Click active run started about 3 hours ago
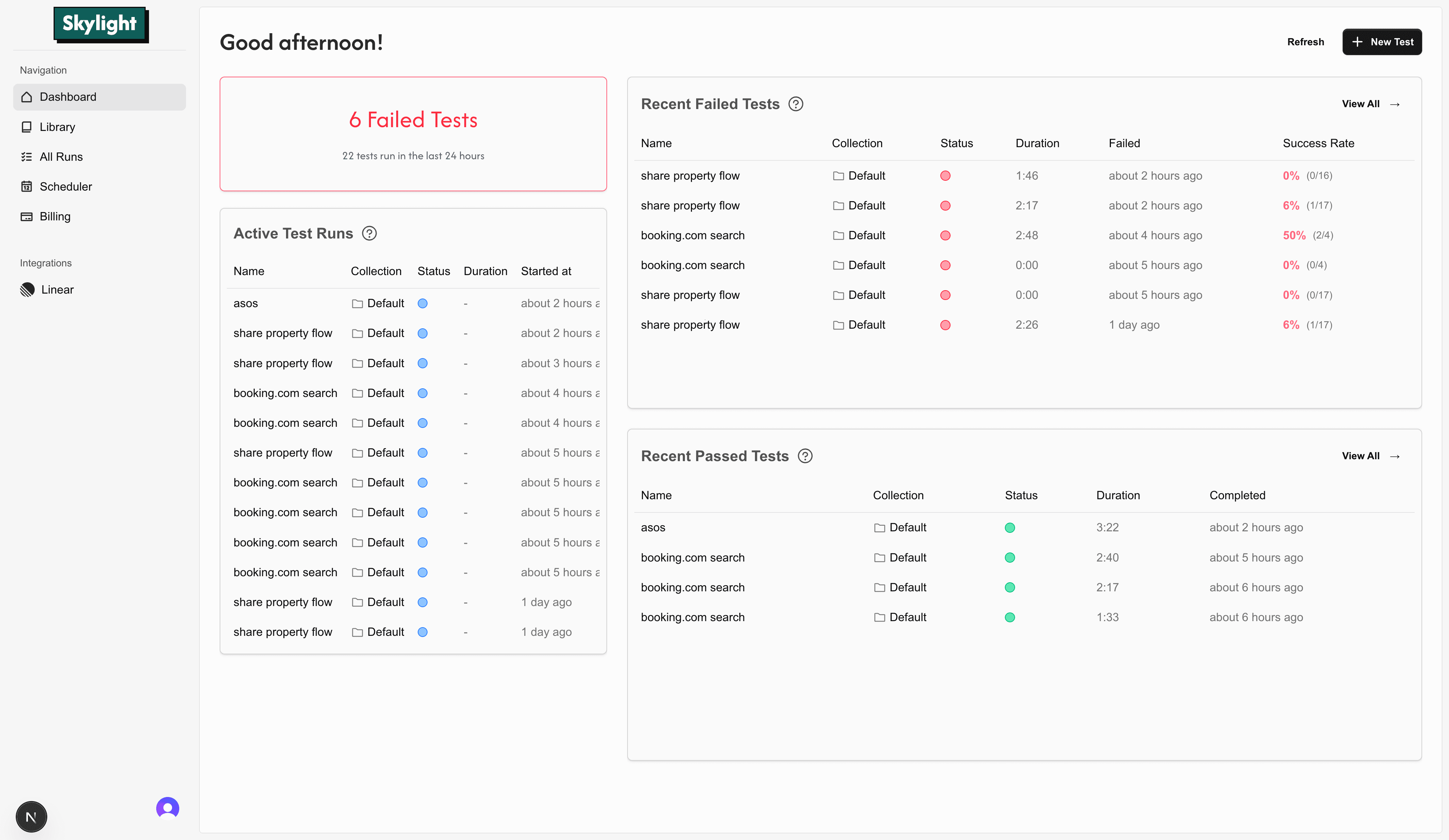Image resolution: width=1449 pixels, height=840 pixels. click(x=413, y=363)
